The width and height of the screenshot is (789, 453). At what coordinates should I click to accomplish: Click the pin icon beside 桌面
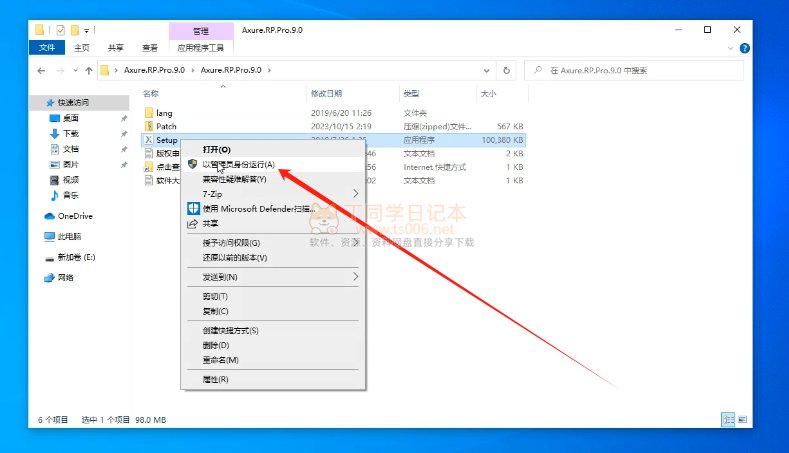124,118
